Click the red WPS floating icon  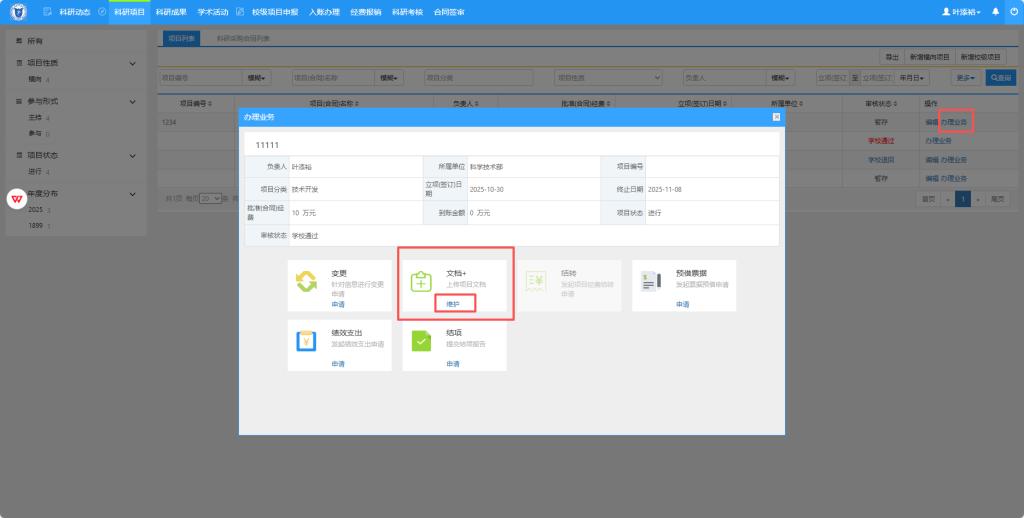click(17, 199)
